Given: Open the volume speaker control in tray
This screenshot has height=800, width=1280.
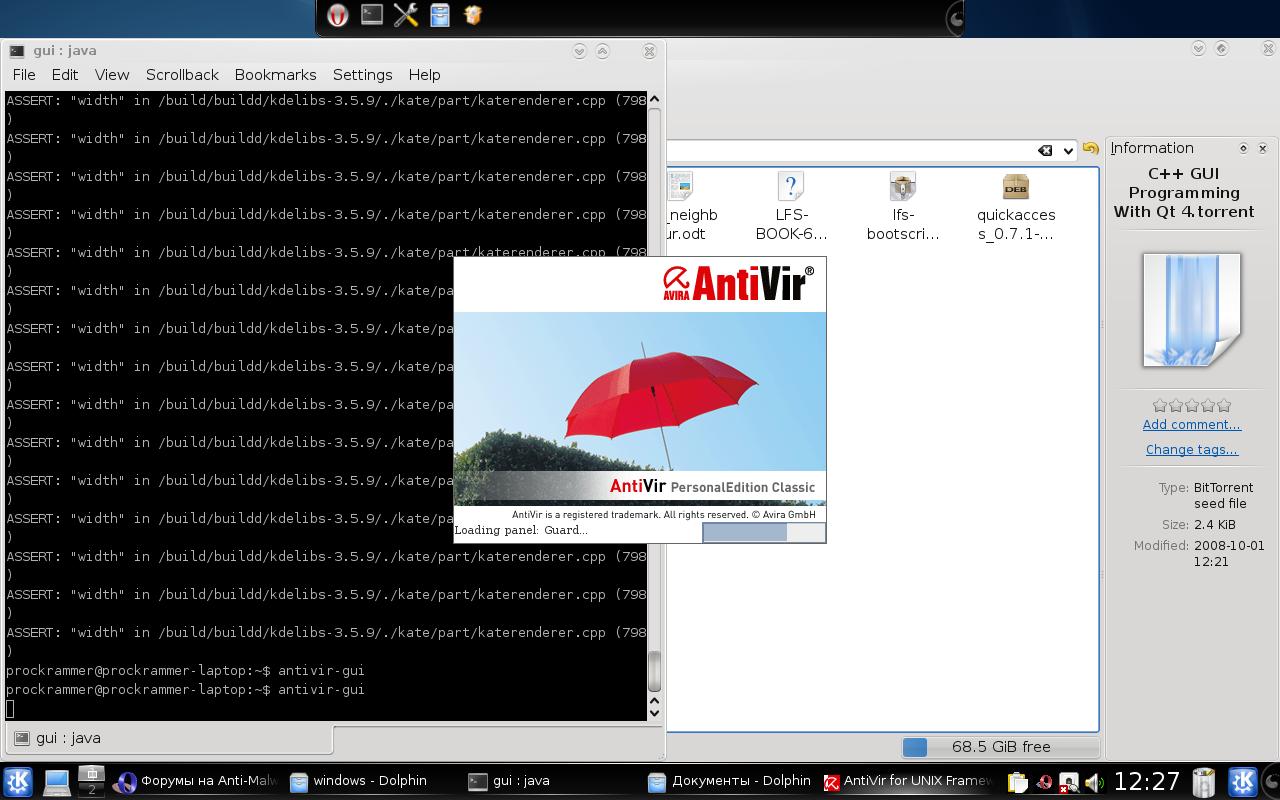Looking at the screenshot, I should pos(1093,782).
